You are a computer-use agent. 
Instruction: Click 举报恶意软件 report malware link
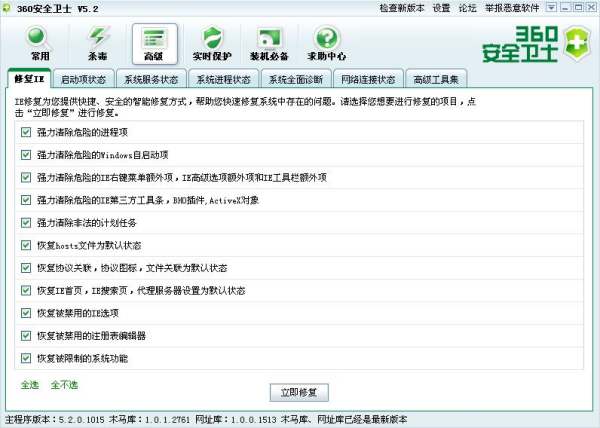[x=512, y=8]
